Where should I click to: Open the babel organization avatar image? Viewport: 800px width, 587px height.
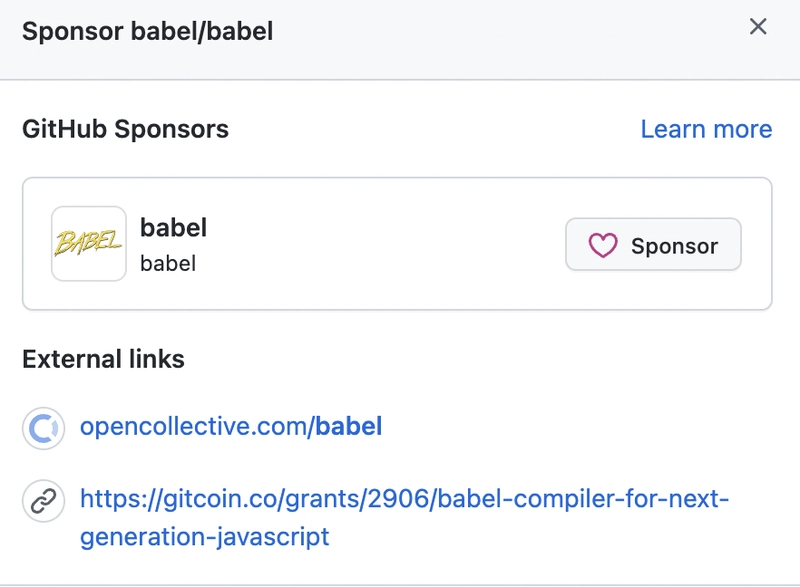click(88, 243)
